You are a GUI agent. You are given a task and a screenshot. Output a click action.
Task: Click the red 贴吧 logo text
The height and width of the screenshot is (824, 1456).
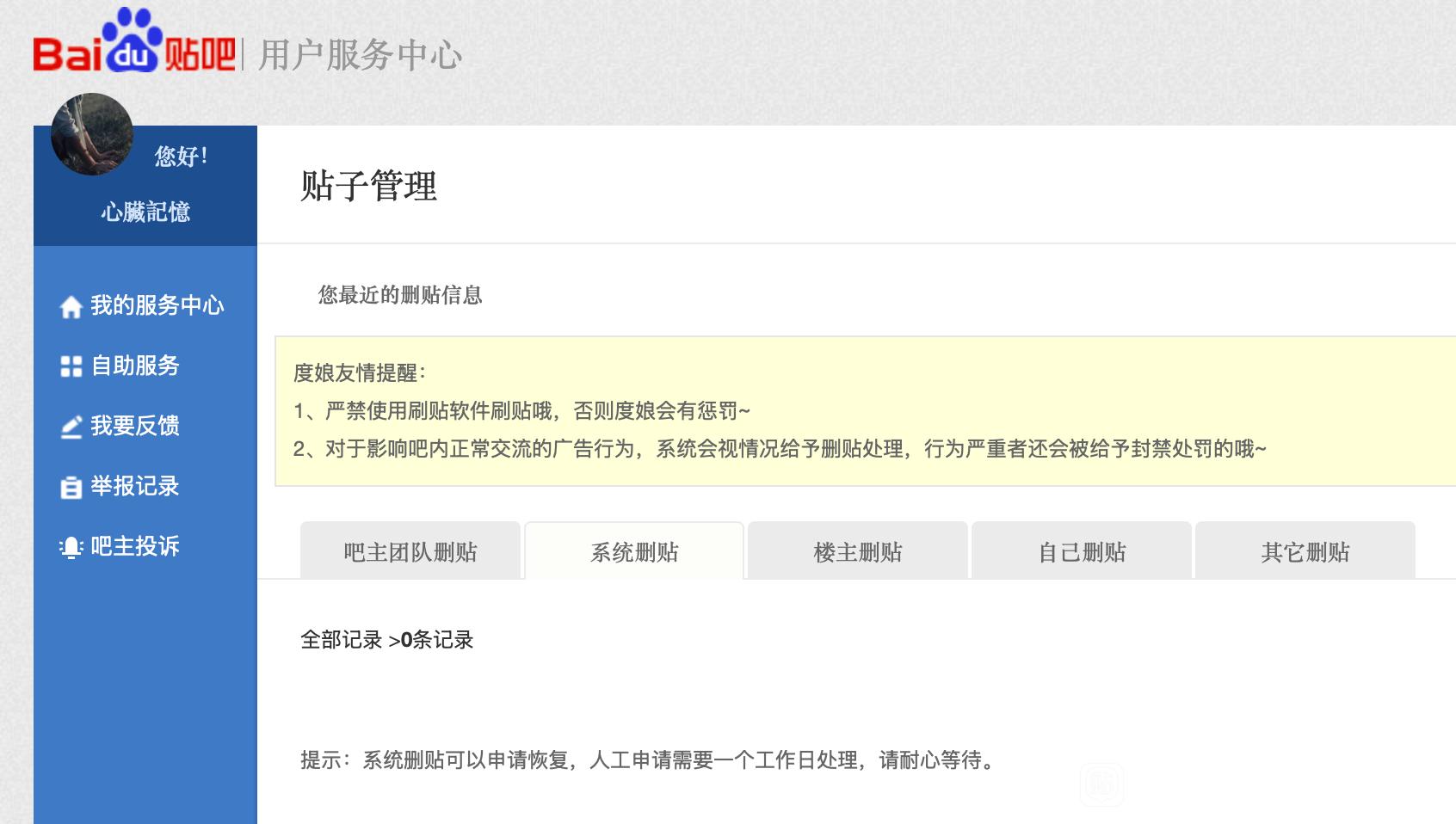199,55
